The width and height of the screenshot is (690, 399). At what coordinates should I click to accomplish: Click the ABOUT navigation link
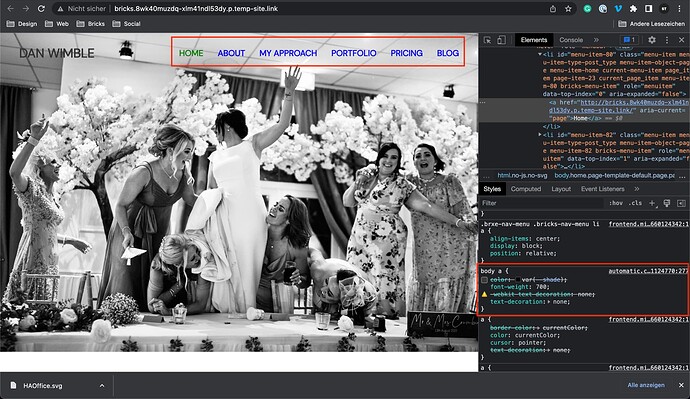pyautogui.click(x=231, y=53)
